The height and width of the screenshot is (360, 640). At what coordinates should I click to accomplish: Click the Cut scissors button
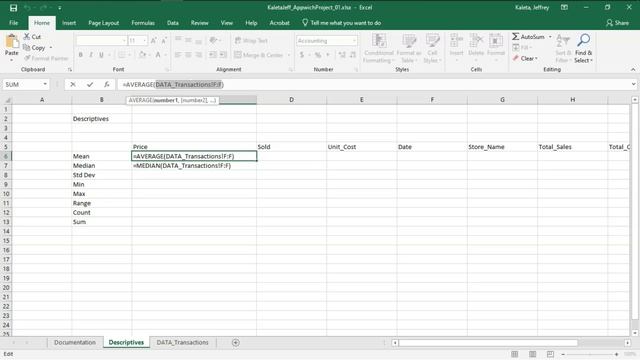[x=32, y=37]
